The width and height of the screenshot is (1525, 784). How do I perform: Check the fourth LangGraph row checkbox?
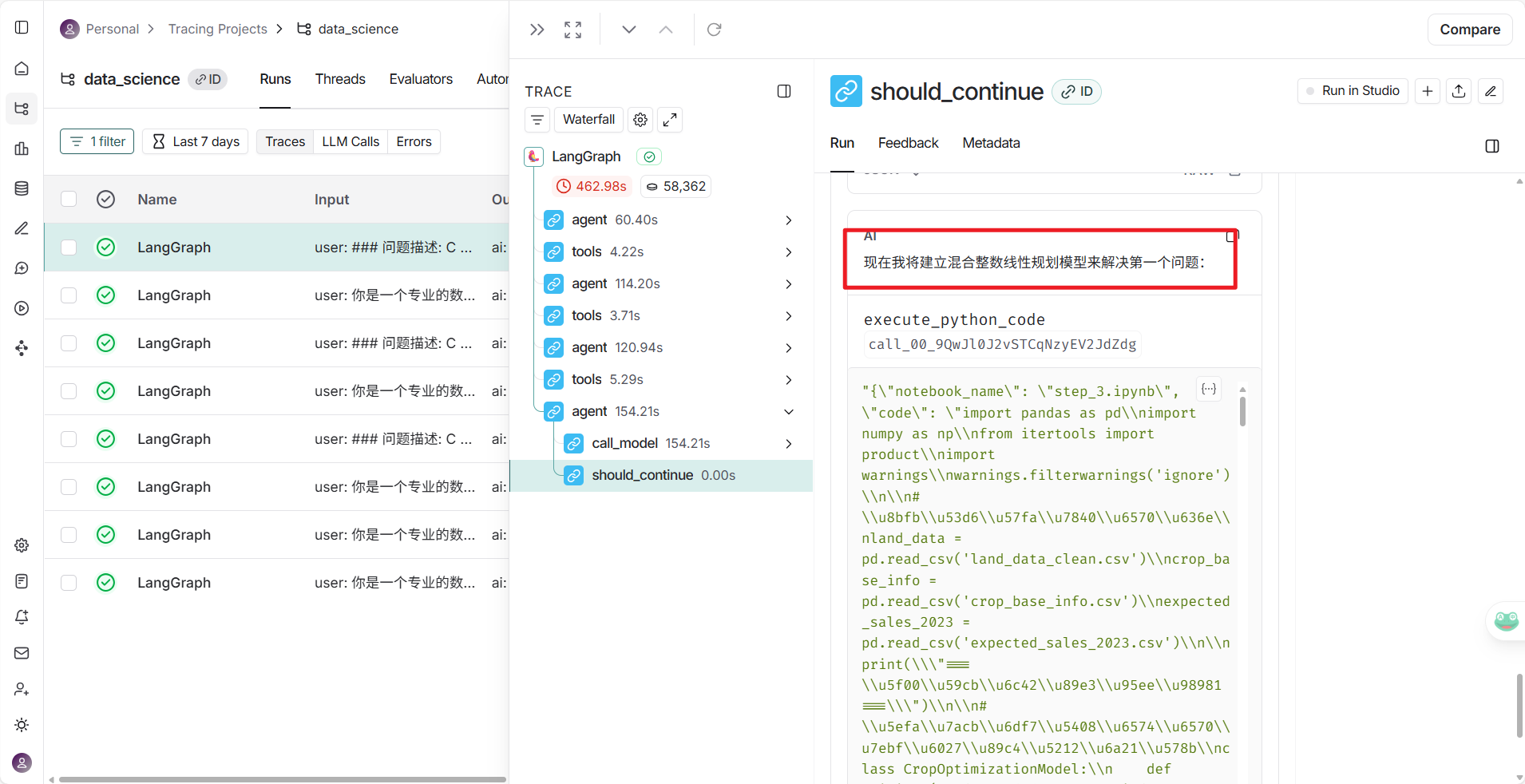tap(69, 391)
